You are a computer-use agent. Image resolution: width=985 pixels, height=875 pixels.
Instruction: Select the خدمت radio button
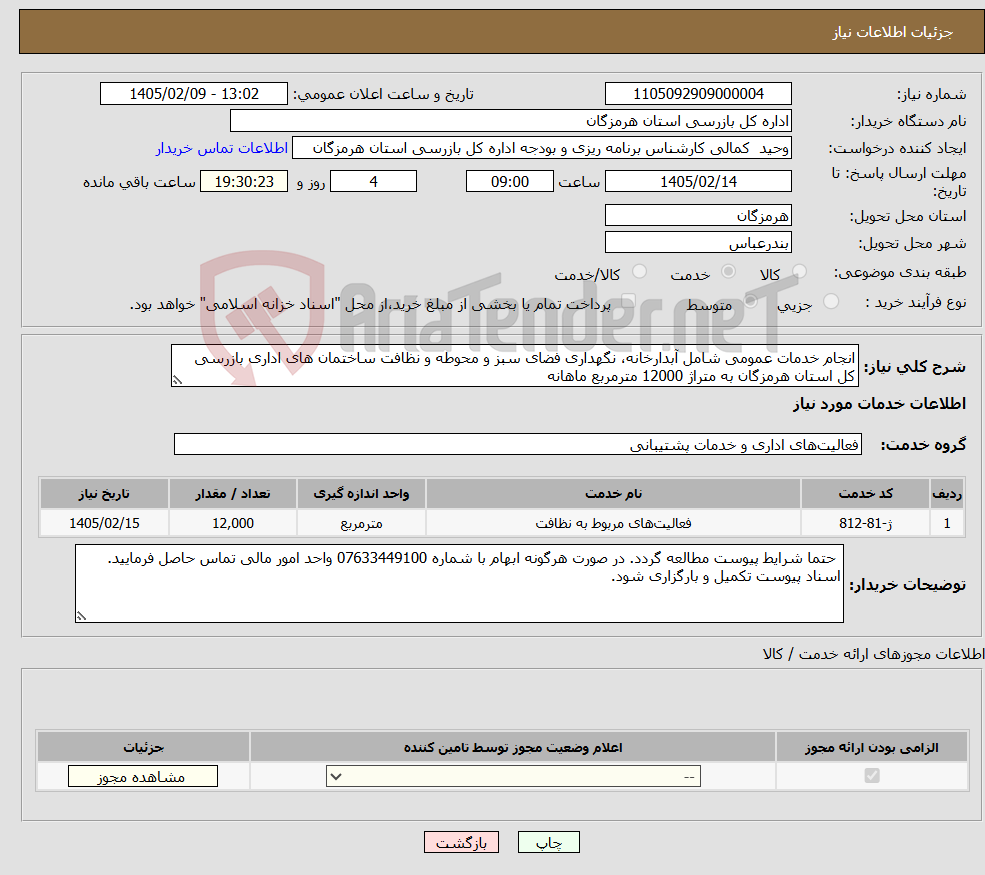728,271
